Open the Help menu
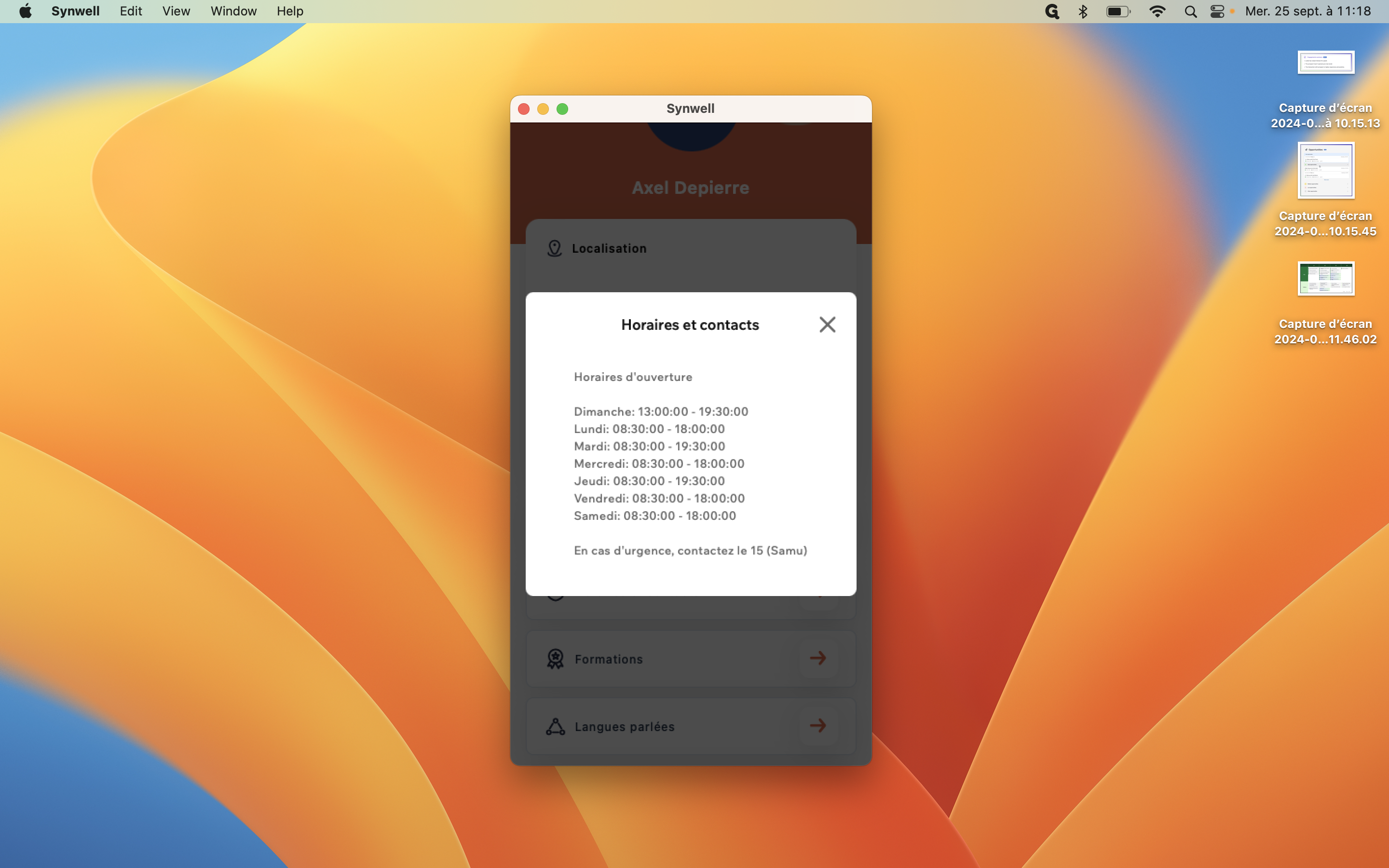The width and height of the screenshot is (1389, 868). (x=290, y=11)
